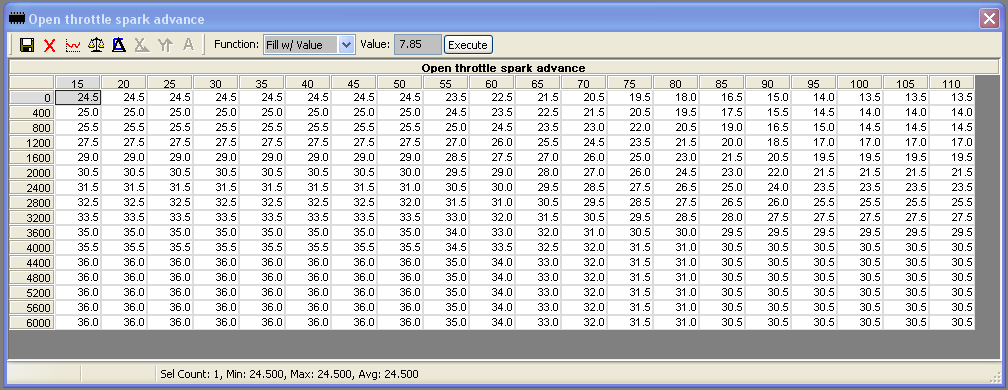This screenshot has width=1008, height=390.
Task: Click the grayed-out letter A icon
Action: click(188, 45)
